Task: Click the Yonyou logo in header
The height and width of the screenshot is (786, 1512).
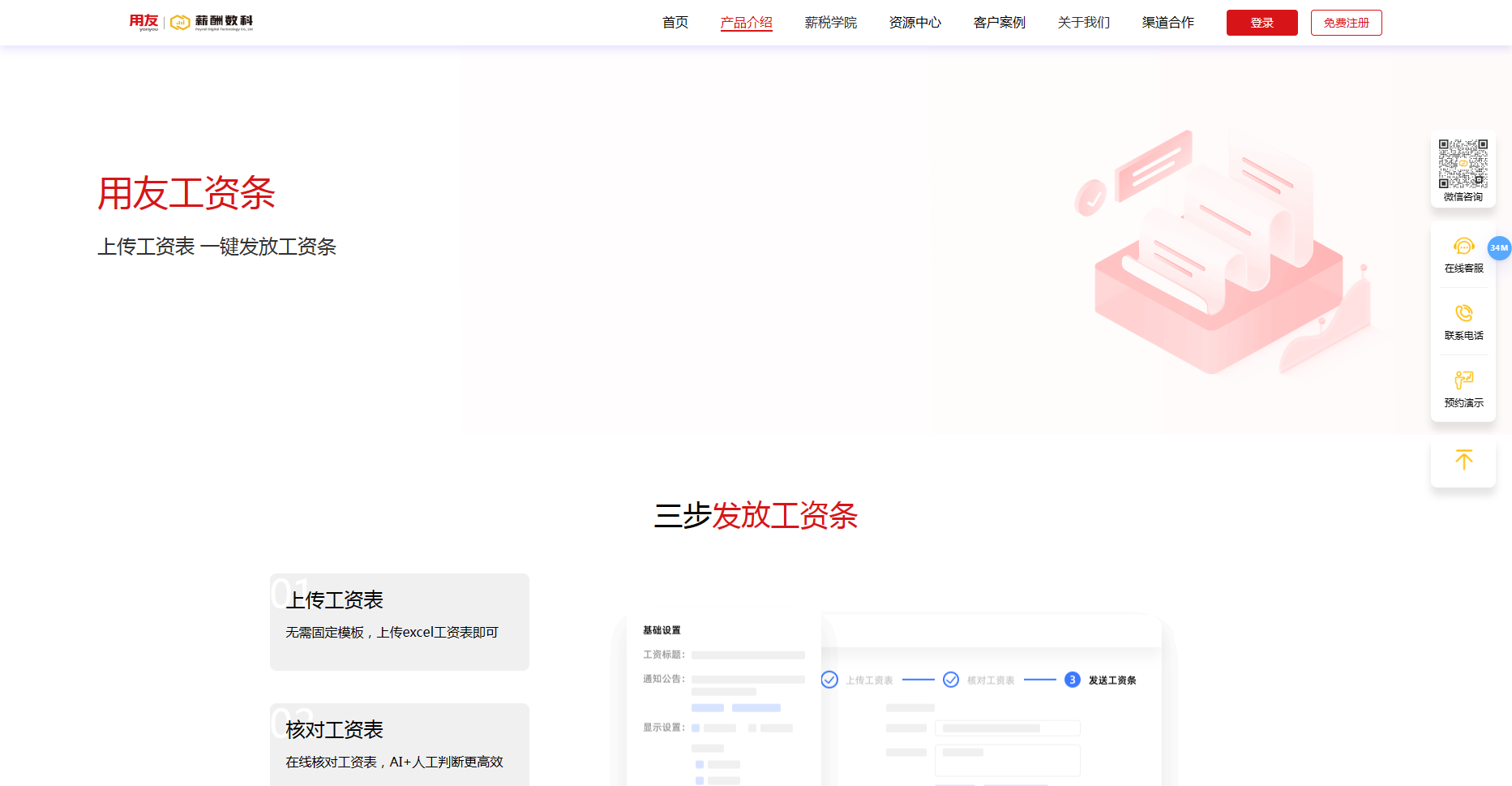Action: tap(191, 23)
